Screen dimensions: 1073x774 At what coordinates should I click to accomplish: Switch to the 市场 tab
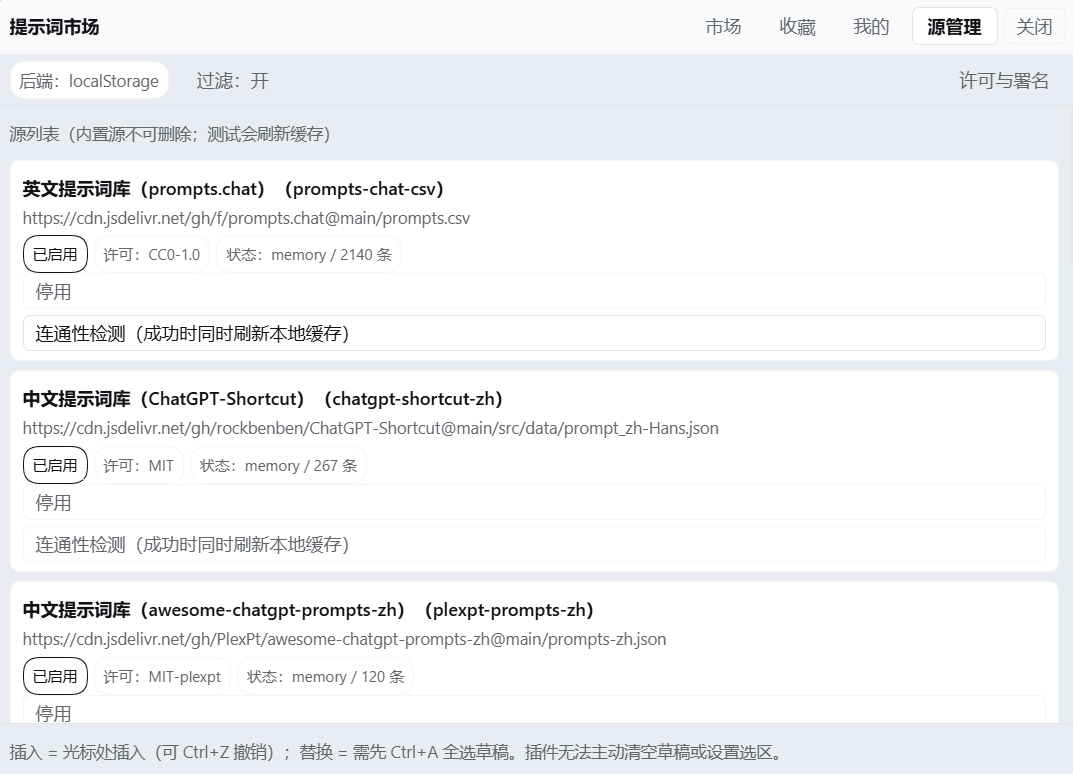click(723, 27)
